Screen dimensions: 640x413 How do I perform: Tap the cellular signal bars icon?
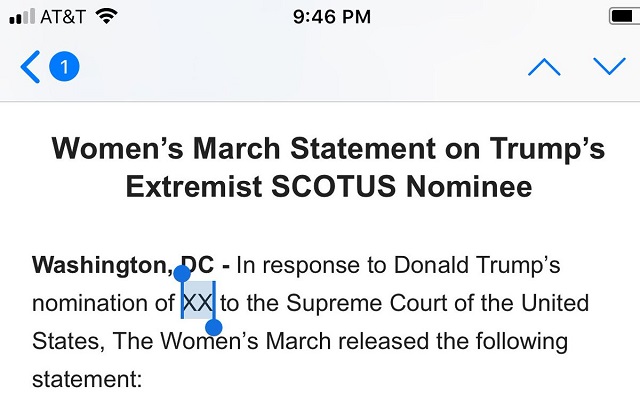pos(22,16)
